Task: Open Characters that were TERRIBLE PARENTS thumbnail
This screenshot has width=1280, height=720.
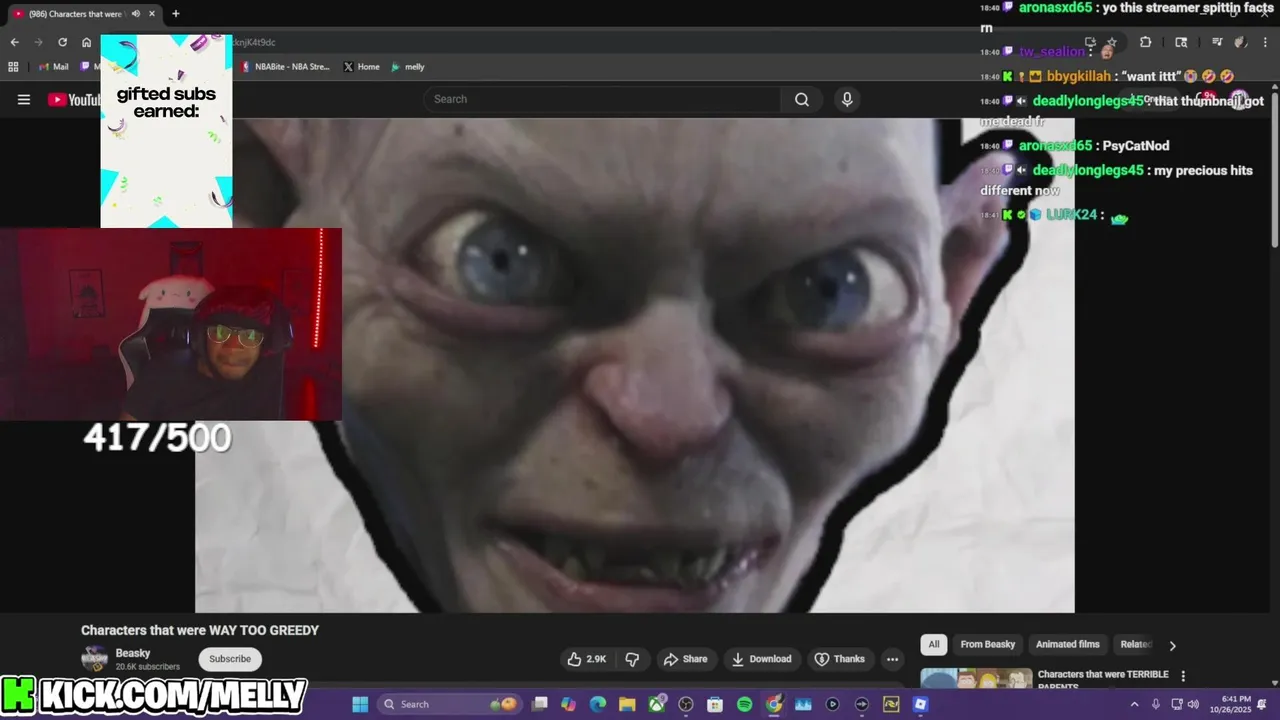Action: pos(976,679)
